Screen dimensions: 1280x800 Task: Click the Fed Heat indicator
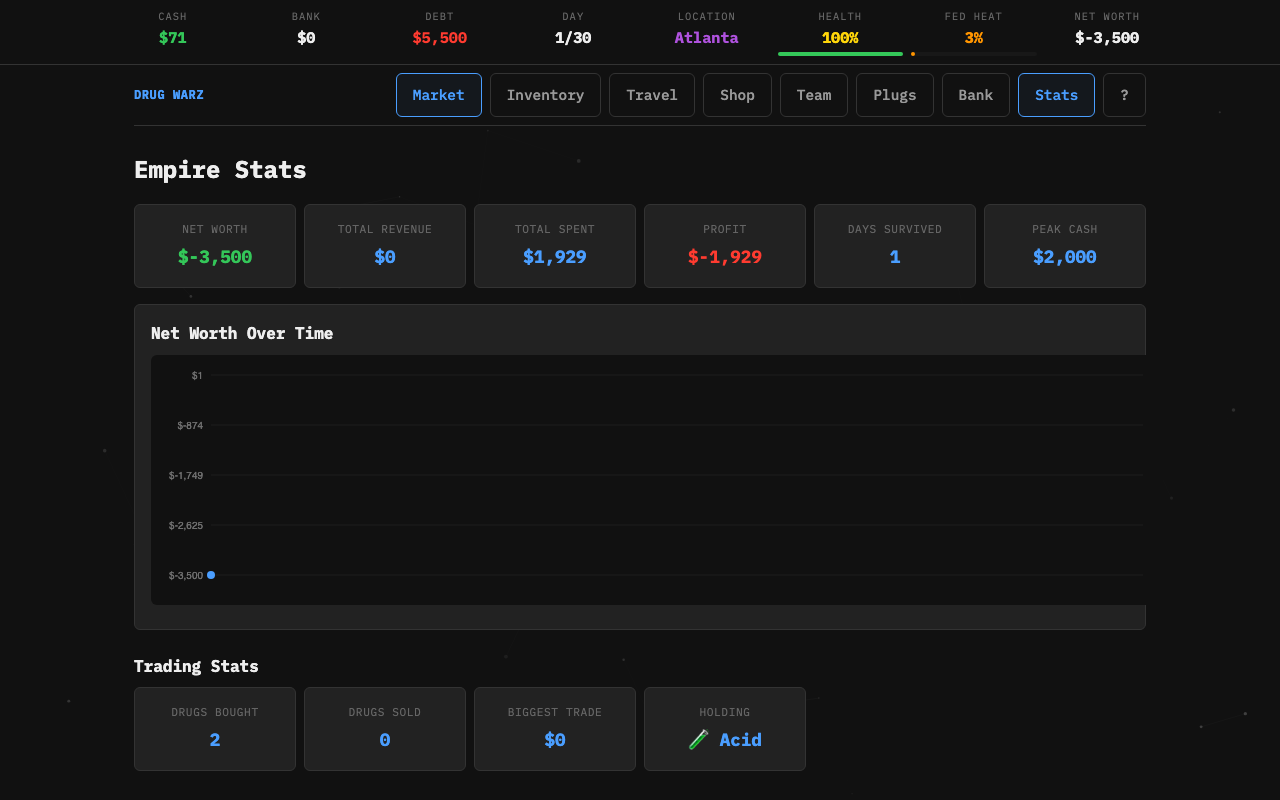coord(973,37)
